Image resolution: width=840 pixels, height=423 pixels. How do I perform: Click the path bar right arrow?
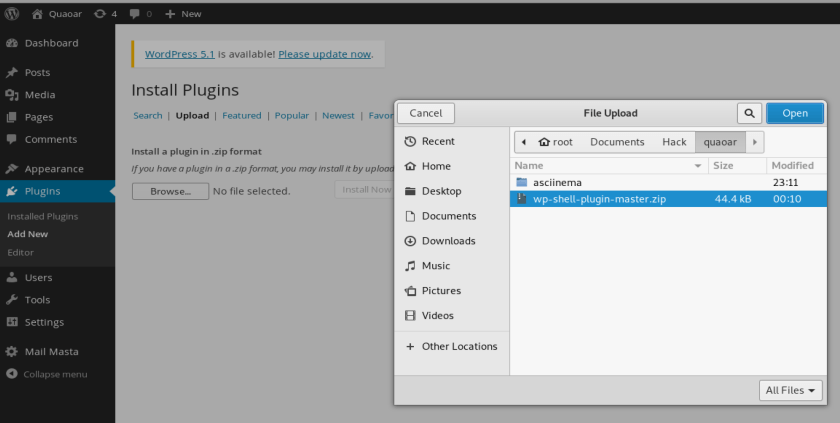(755, 142)
